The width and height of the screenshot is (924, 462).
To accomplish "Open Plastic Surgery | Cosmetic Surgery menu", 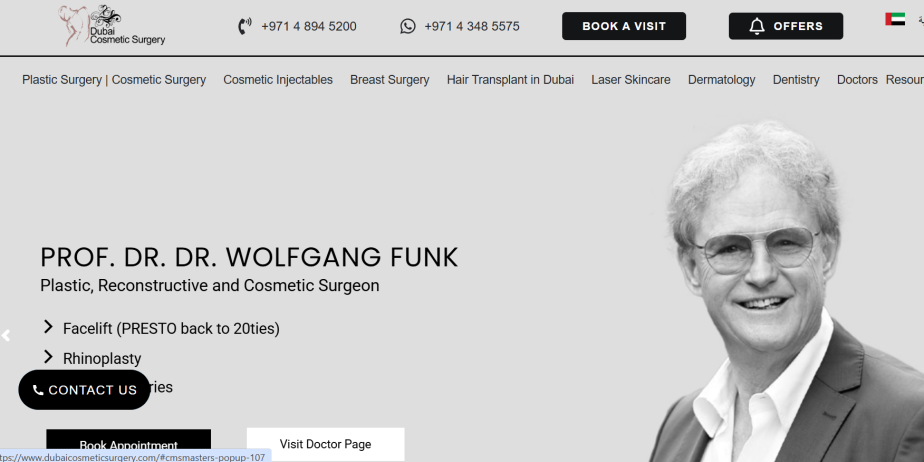I will (x=114, y=80).
